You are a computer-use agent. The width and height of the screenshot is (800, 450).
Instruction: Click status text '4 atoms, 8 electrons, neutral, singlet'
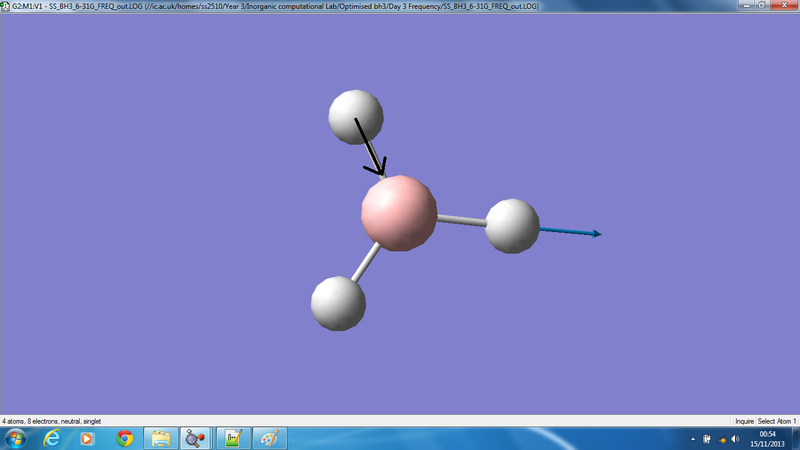point(52,421)
